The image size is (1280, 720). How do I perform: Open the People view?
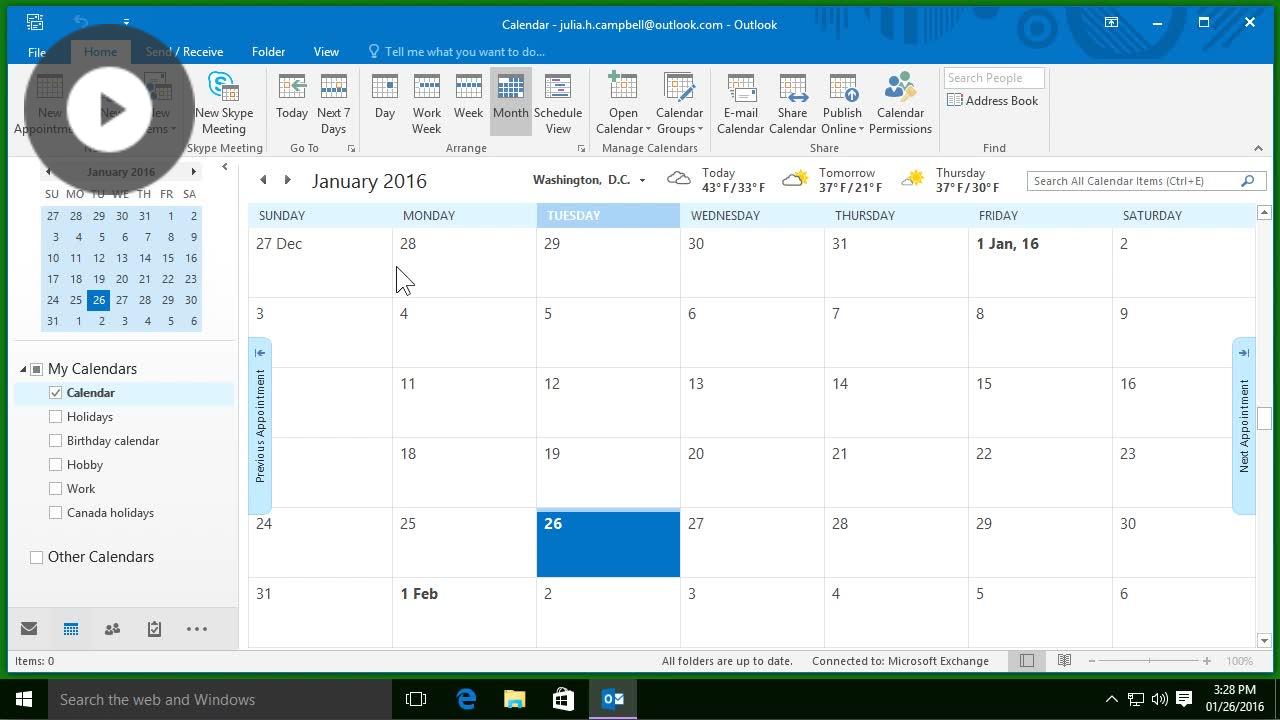coord(112,628)
